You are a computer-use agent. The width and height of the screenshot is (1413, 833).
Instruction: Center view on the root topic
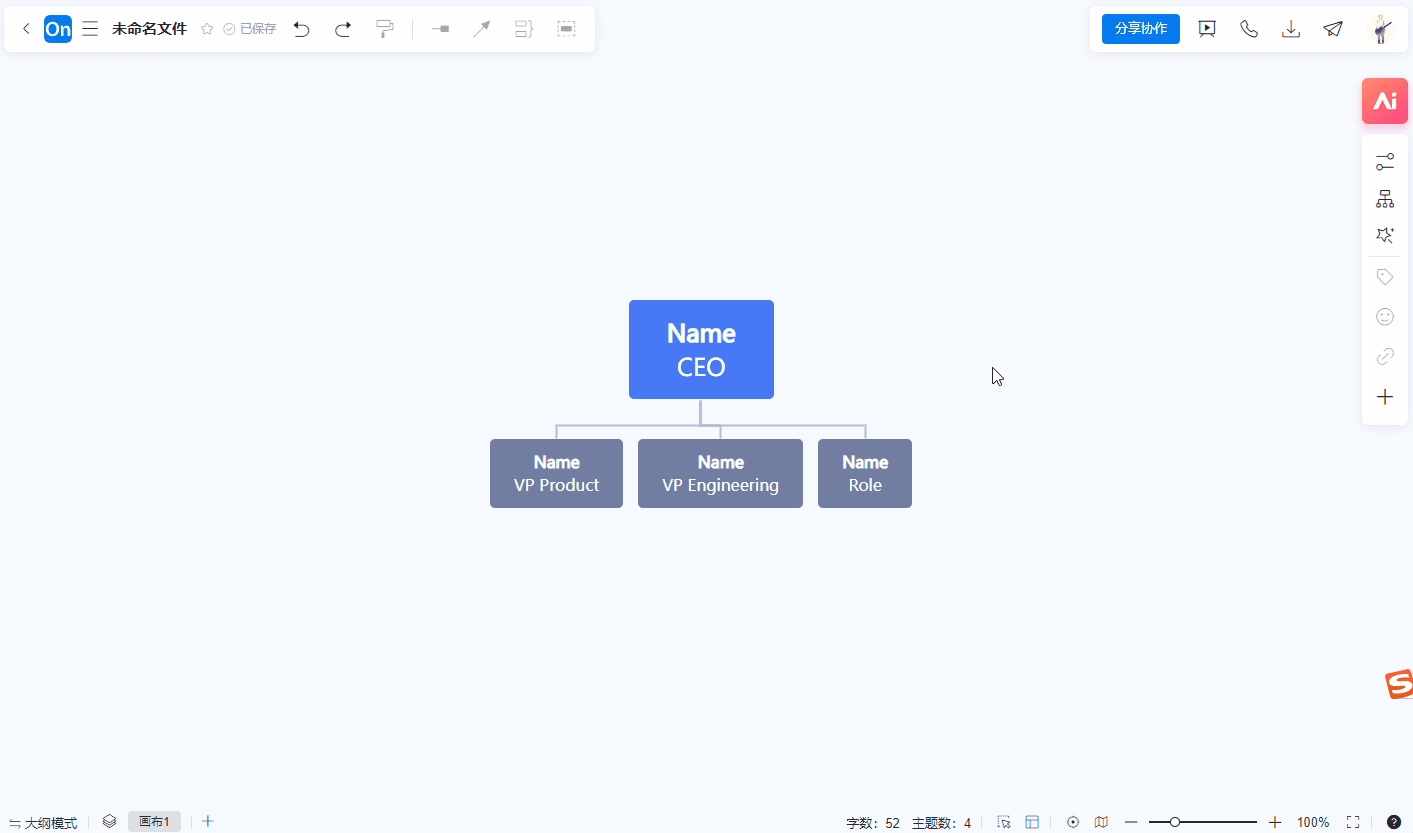pyautogui.click(x=1073, y=822)
